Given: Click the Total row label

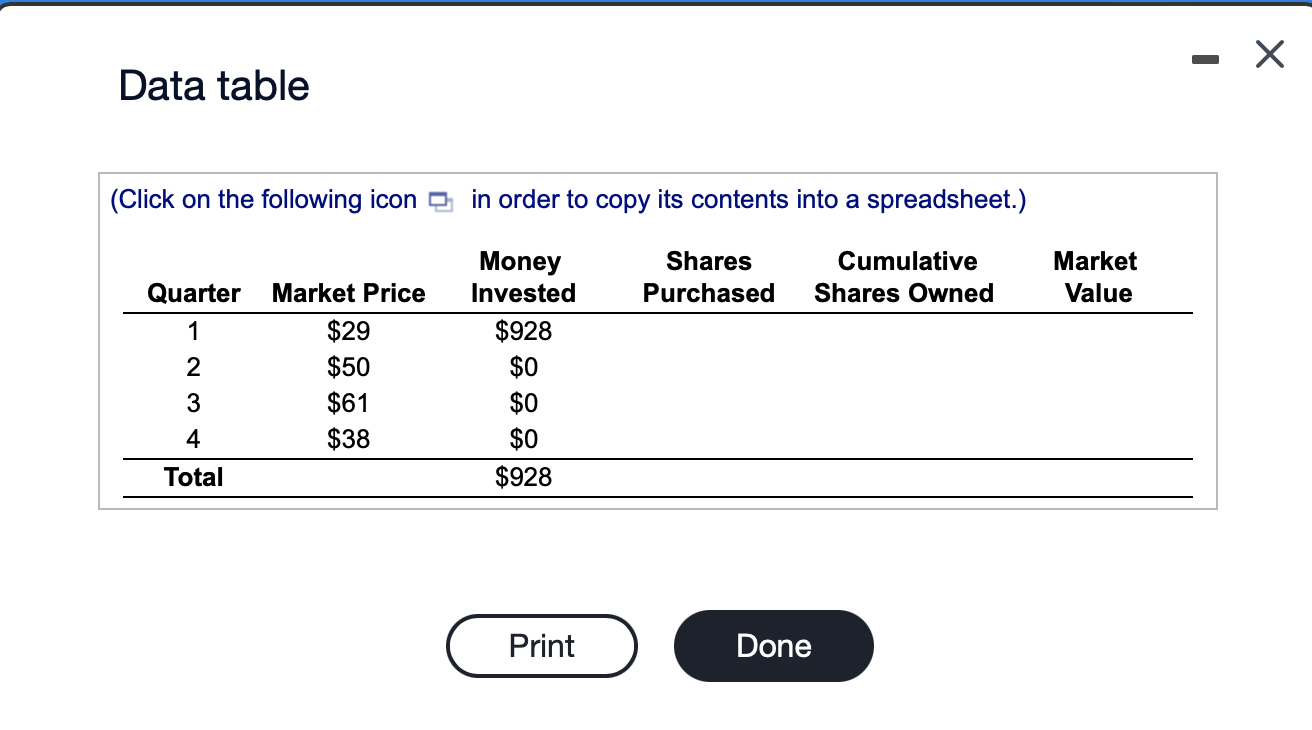Looking at the screenshot, I should point(194,477).
